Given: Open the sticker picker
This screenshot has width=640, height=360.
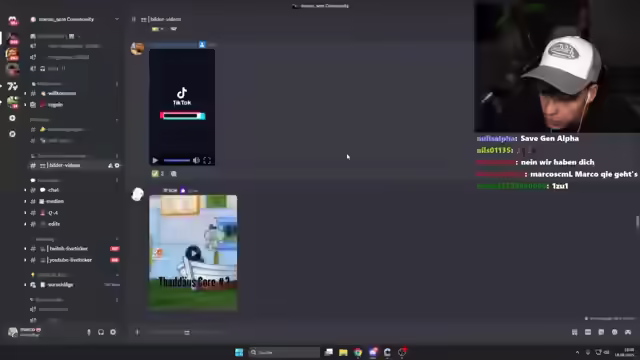Looking at the screenshot, I should point(601,332).
